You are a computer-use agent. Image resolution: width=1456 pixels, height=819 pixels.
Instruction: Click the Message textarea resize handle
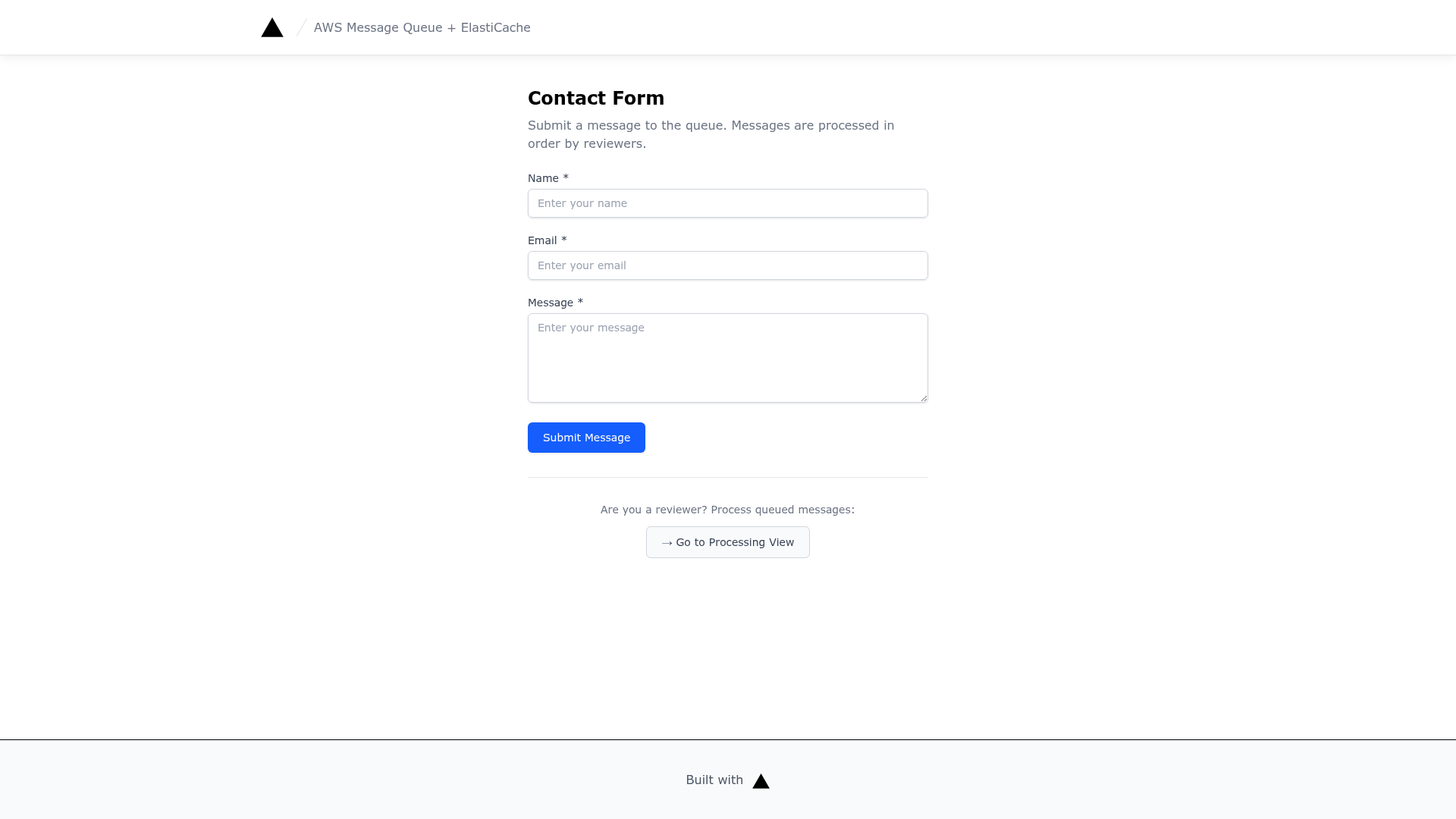[923, 397]
